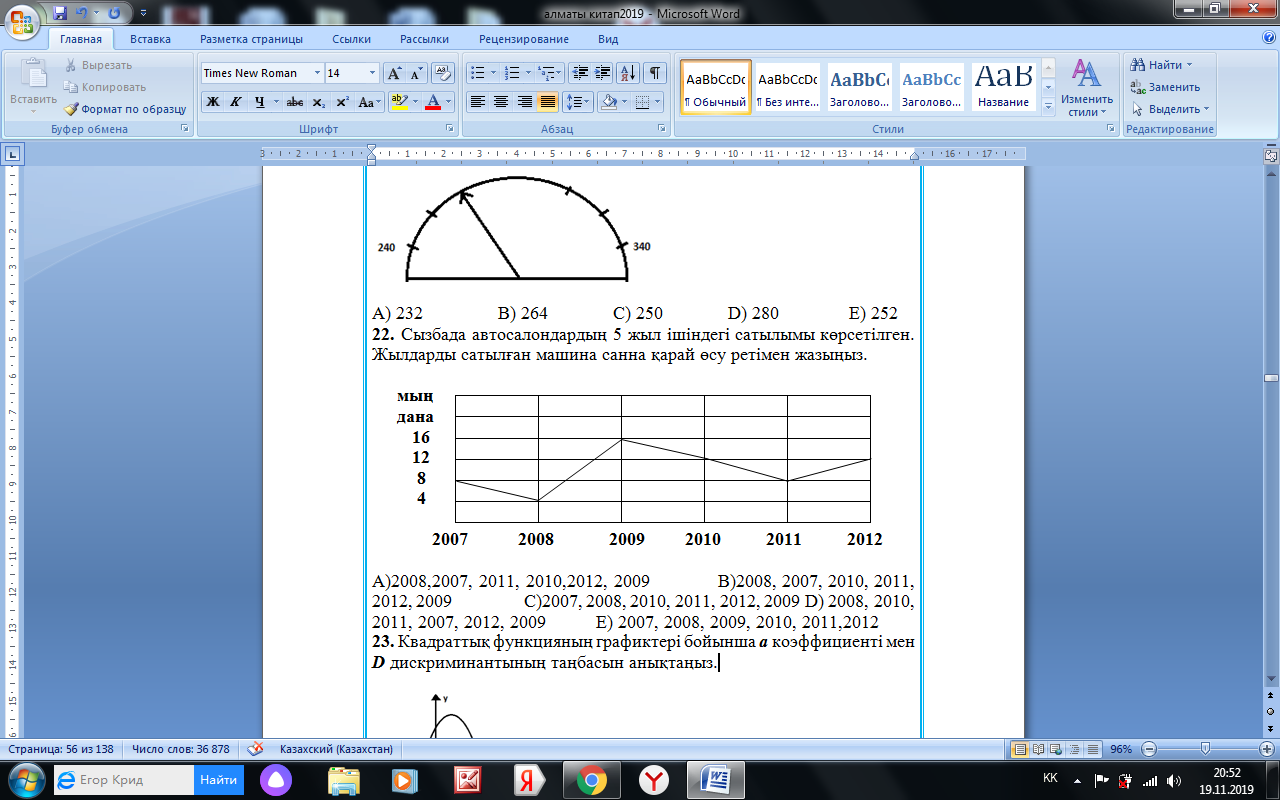
Task: Apply the Название style from gallery
Action: (x=1003, y=87)
